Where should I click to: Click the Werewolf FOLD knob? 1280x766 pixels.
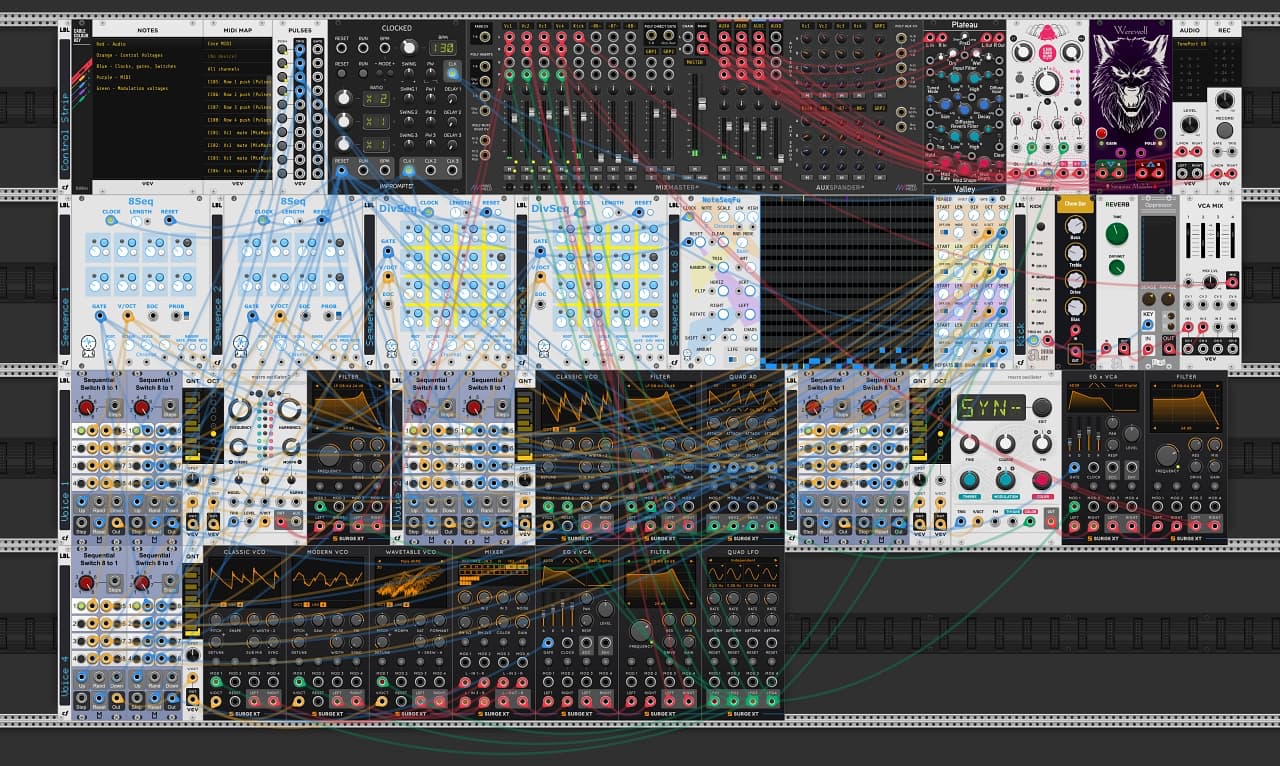[x=1160, y=133]
